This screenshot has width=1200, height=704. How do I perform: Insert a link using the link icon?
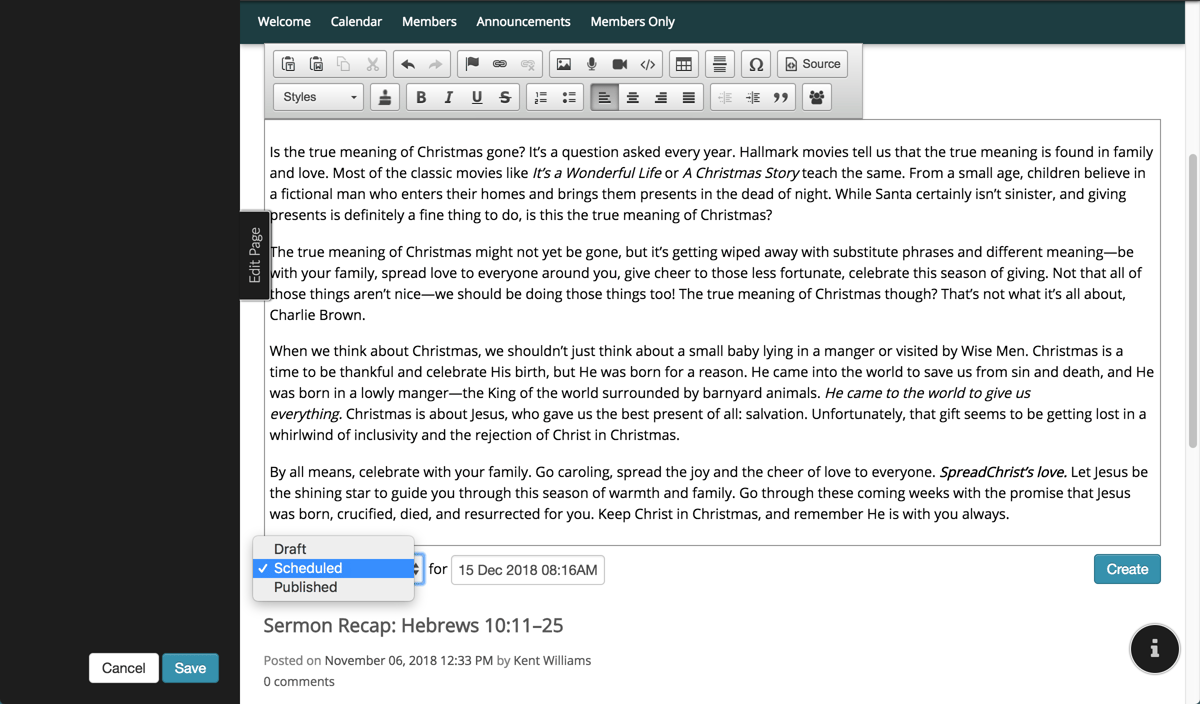[x=500, y=64]
